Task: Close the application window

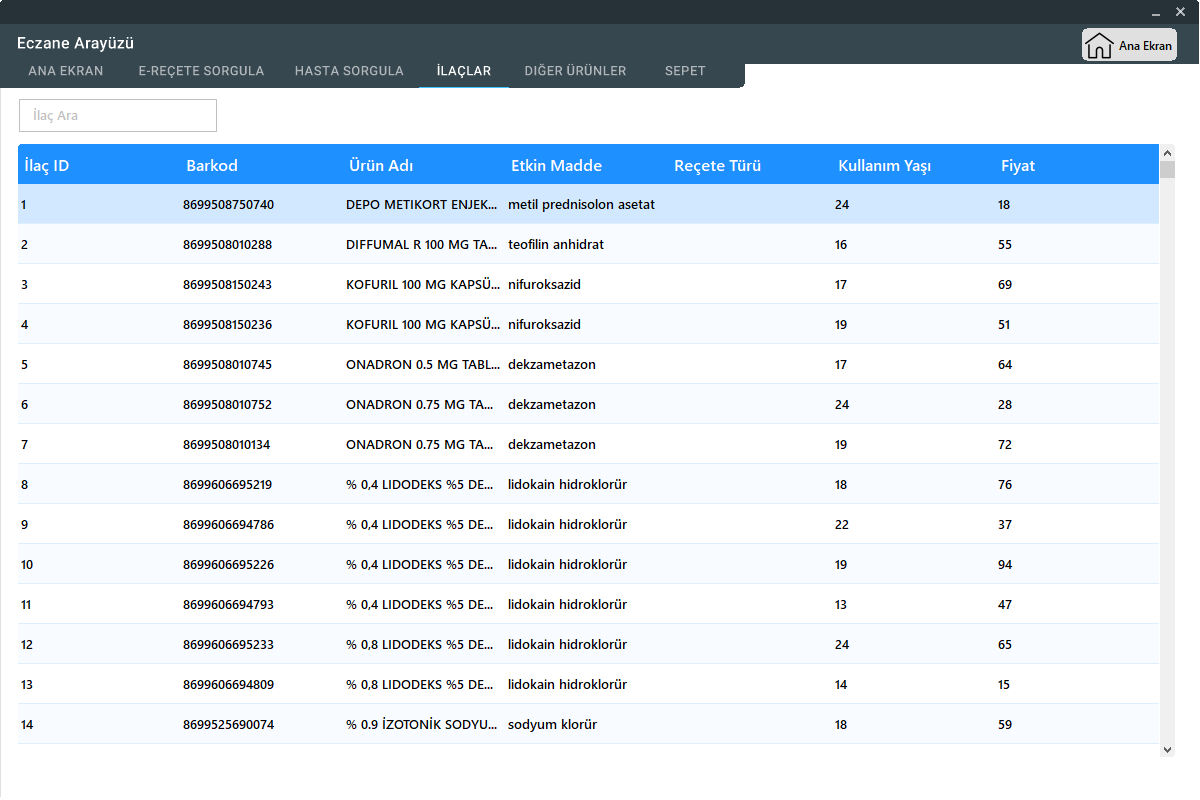Action: pos(1182,12)
